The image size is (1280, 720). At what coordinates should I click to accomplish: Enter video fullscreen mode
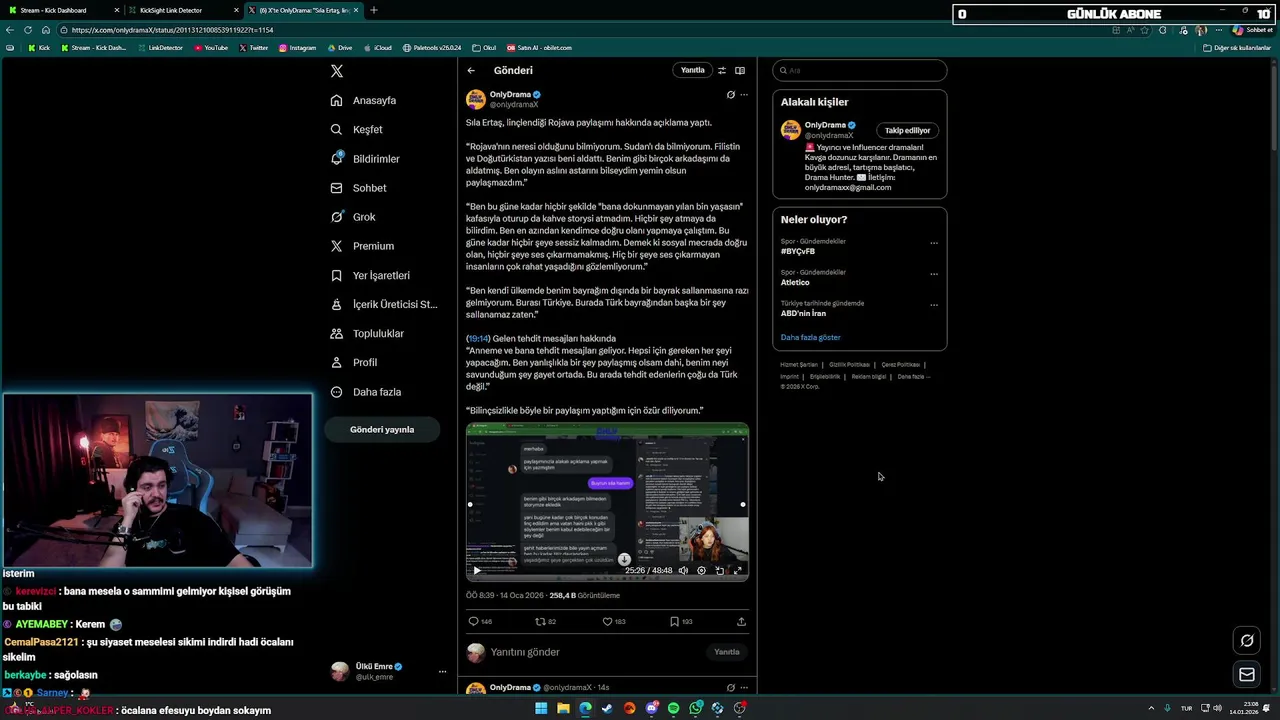pyautogui.click(x=738, y=570)
